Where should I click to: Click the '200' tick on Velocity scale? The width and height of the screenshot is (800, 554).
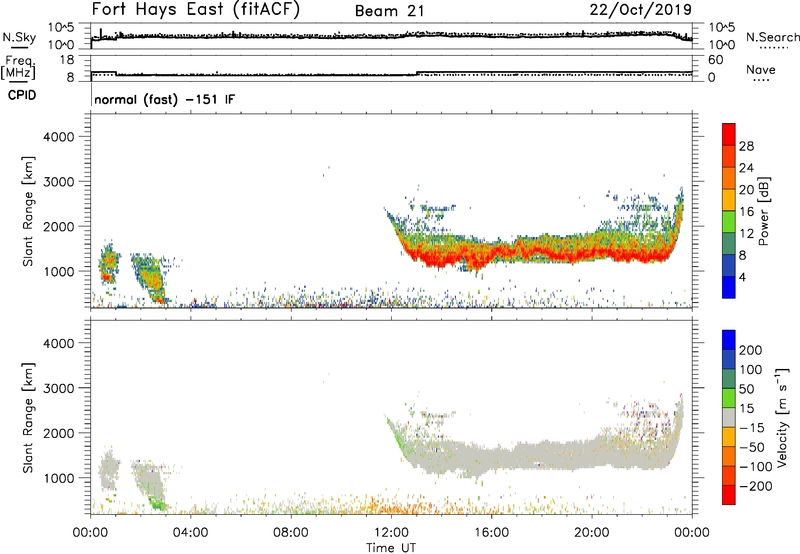click(x=751, y=350)
